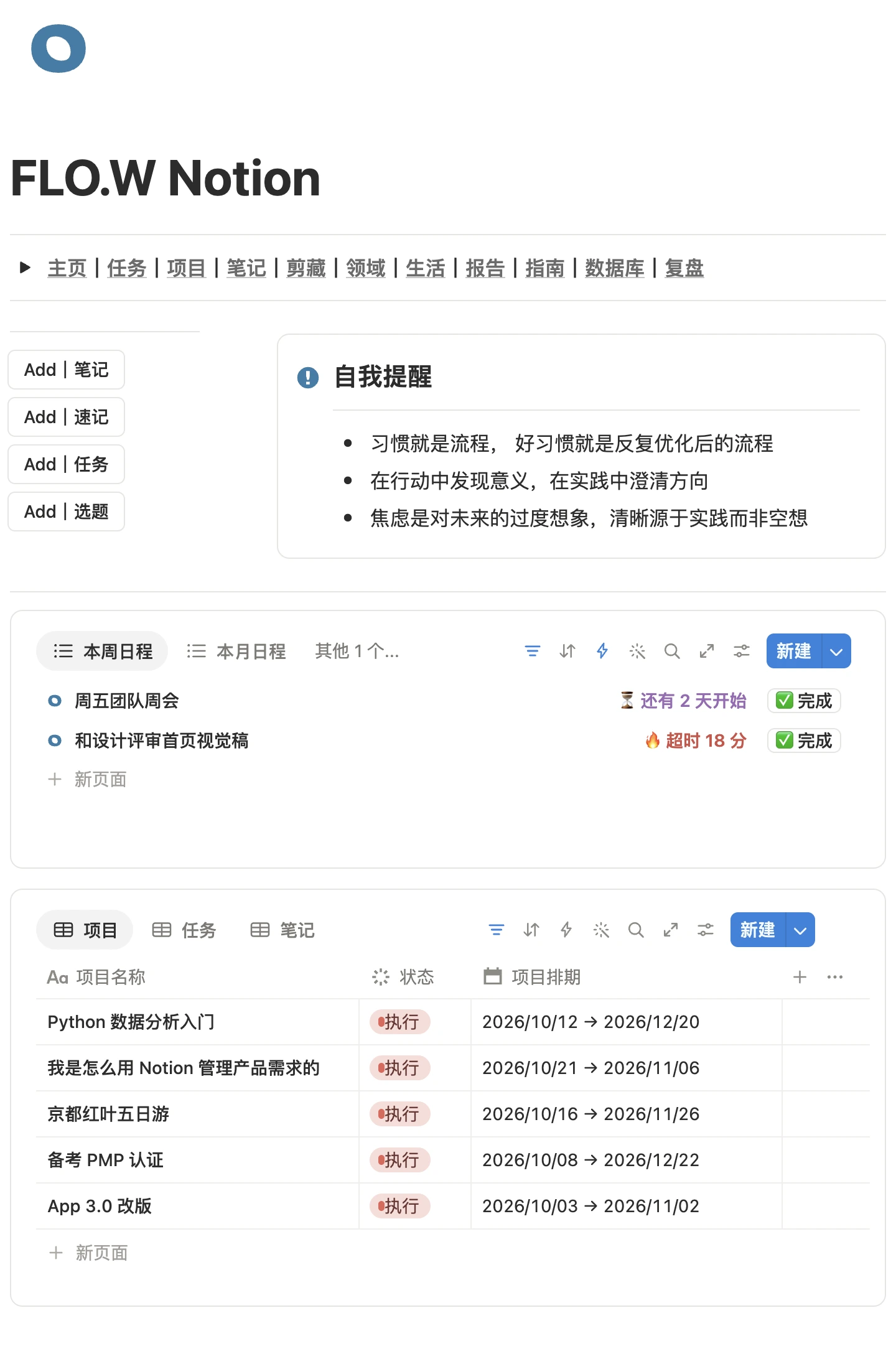Viewport: 896px width, 1369px height.
Task: Click the Add | 速记 button
Action: 66,417
